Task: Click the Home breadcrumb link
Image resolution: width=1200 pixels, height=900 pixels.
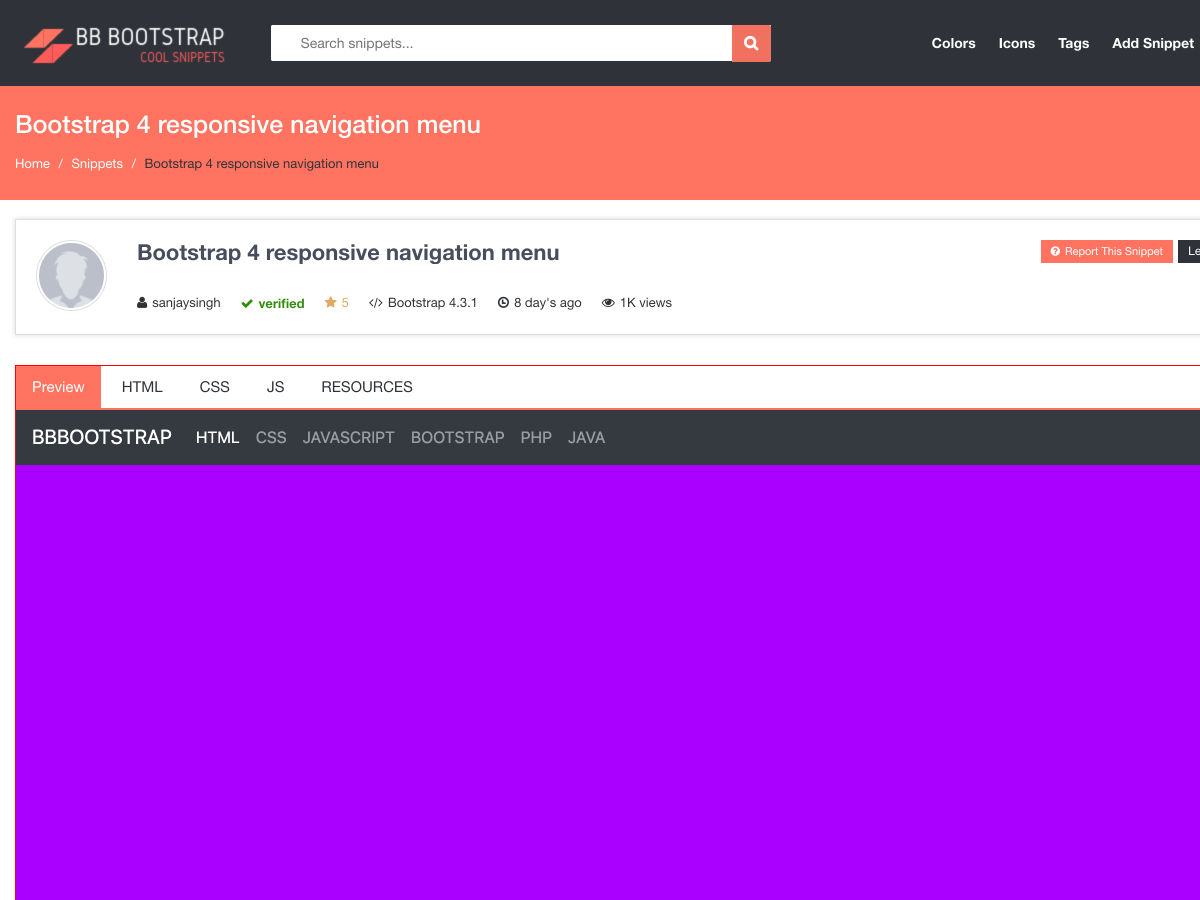Action: (x=32, y=164)
